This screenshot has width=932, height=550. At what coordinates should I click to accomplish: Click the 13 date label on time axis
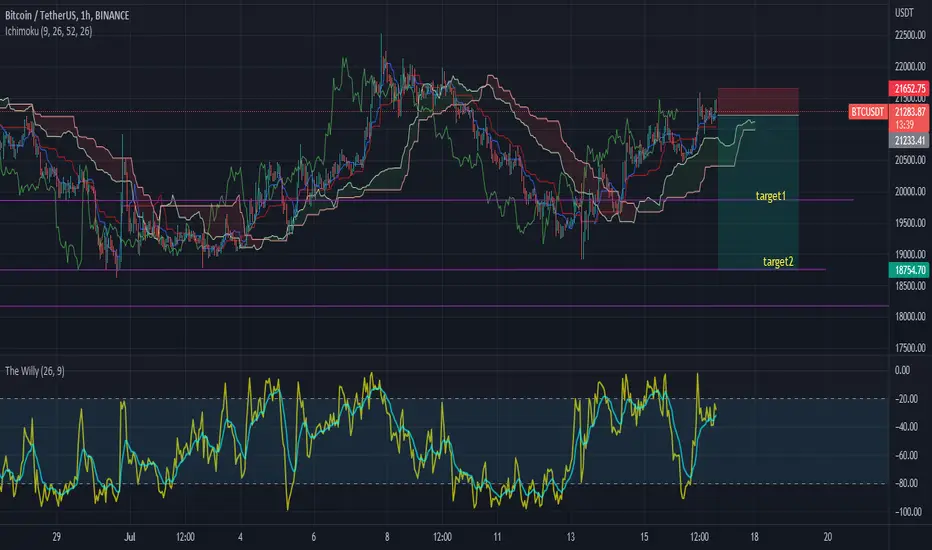tap(571, 537)
